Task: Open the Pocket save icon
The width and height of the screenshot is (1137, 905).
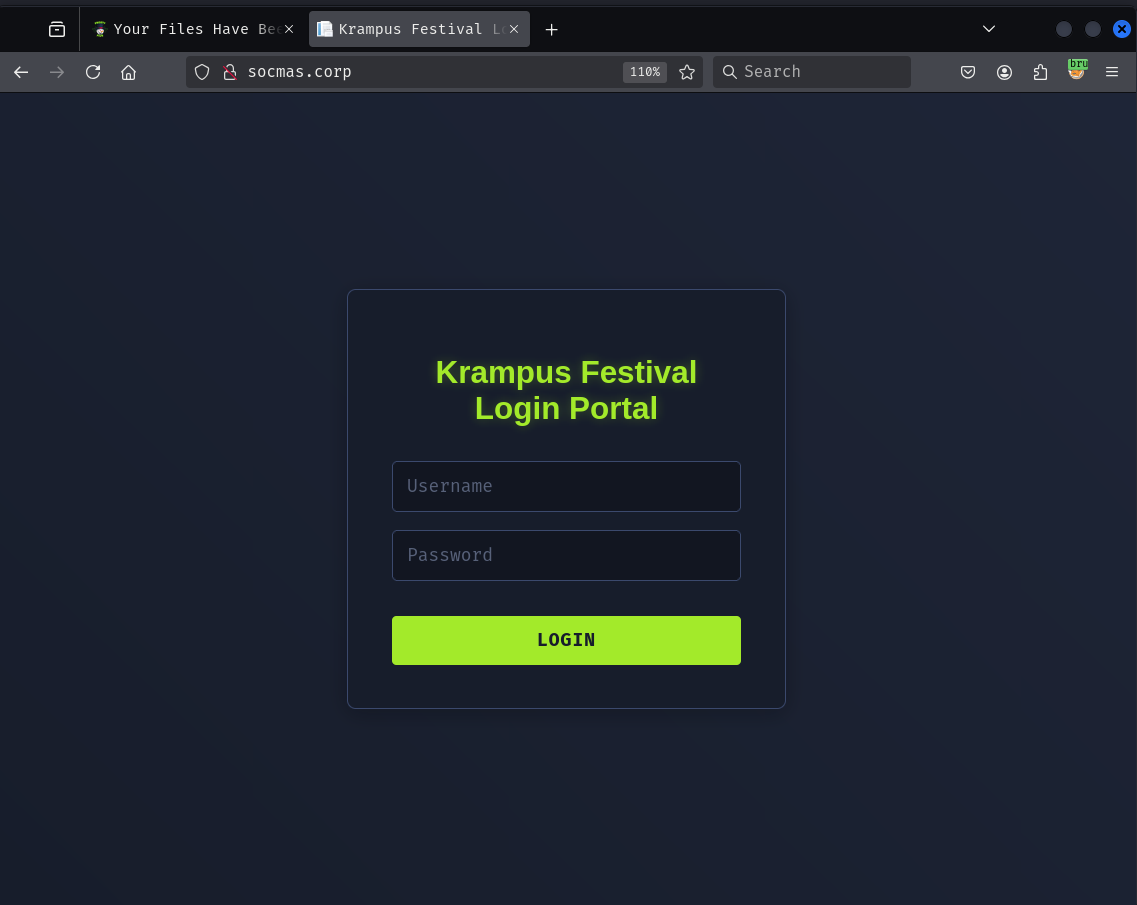Action: pyautogui.click(x=968, y=72)
